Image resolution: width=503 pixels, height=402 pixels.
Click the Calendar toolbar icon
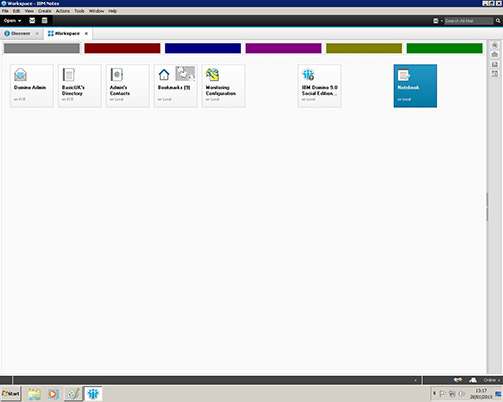[x=44, y=21]
